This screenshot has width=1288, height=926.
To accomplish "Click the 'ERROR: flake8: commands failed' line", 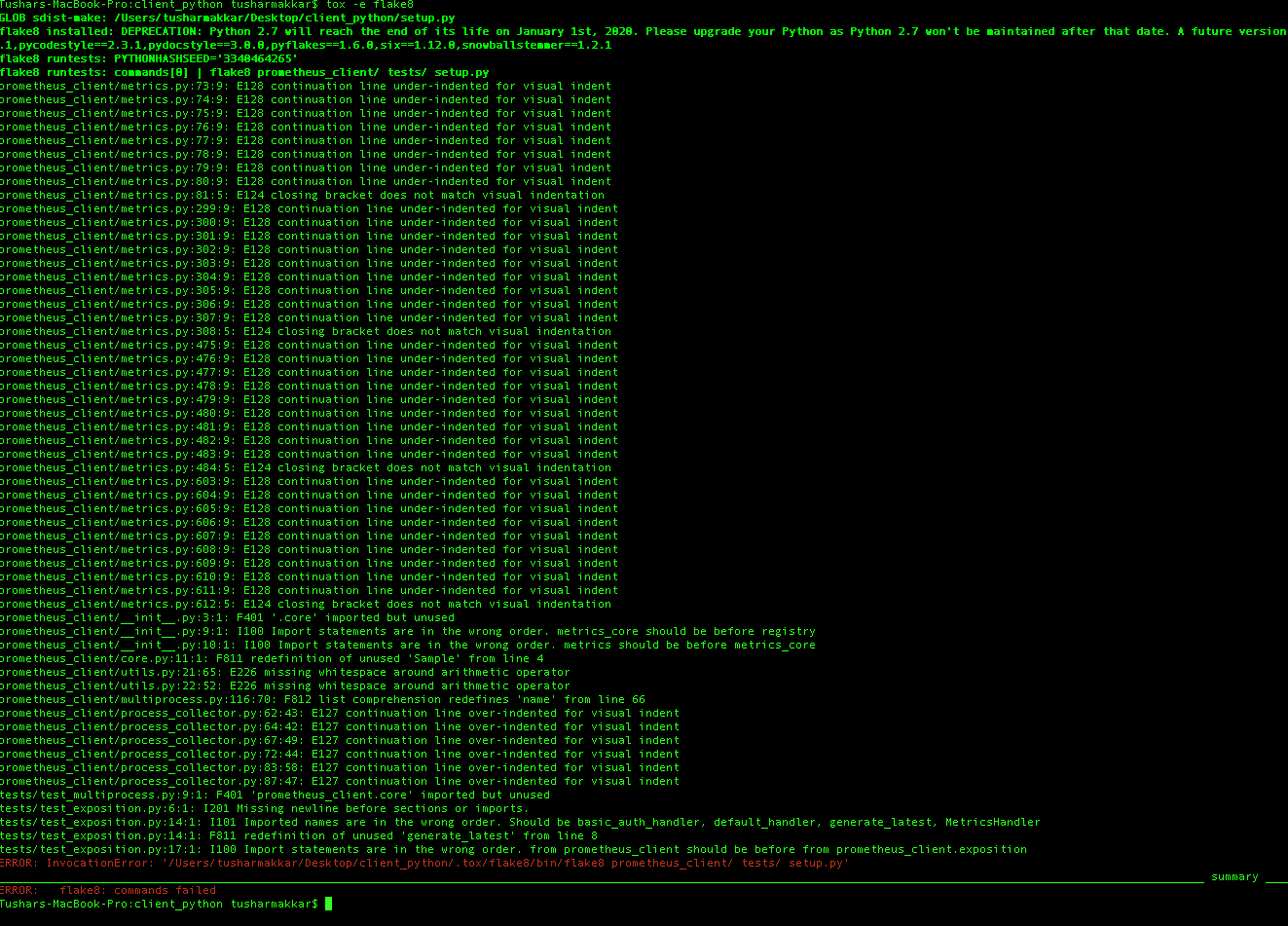I will pyautogui.click(x=108, y=891).
